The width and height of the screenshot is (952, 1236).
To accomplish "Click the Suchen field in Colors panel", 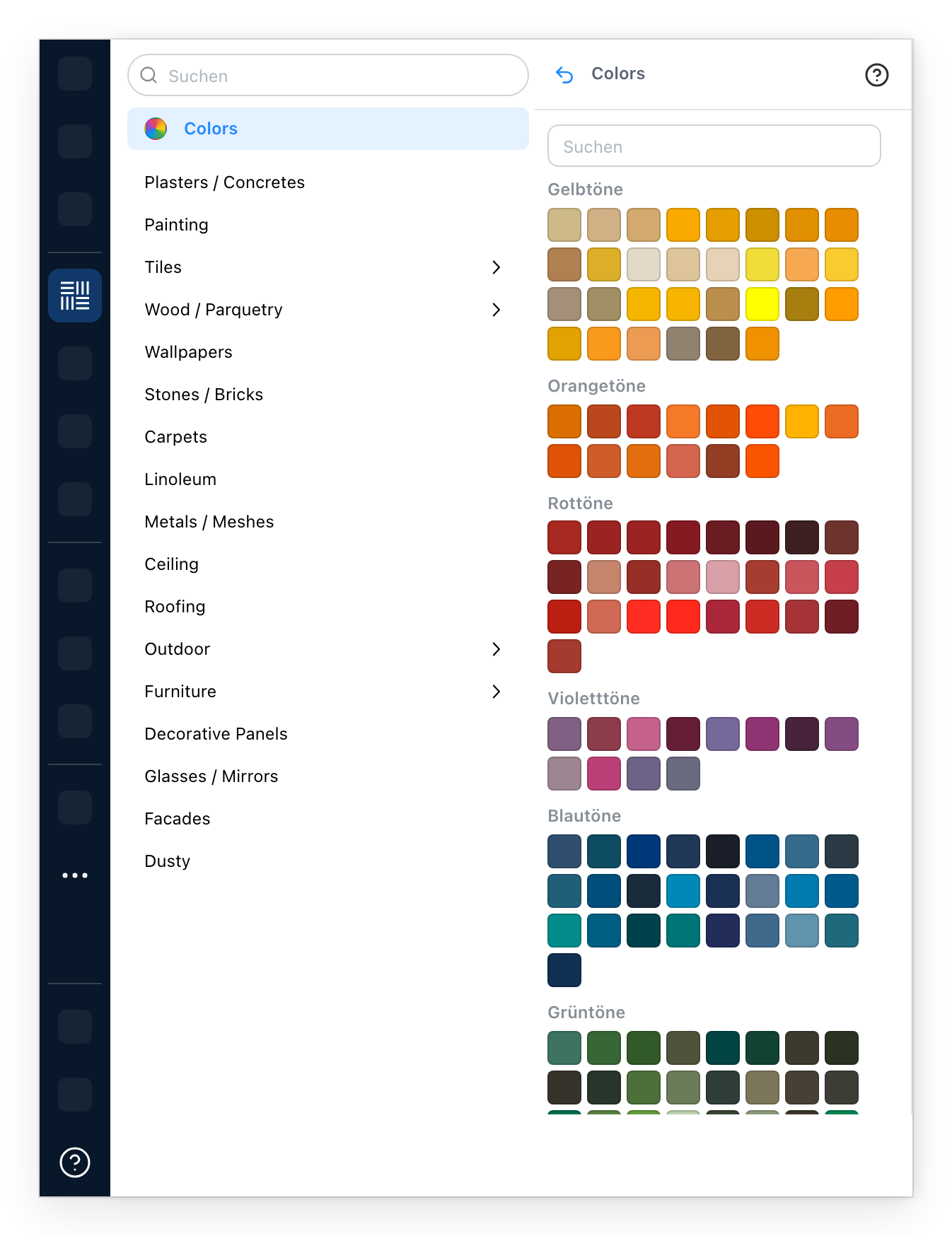I will point(714,146).
